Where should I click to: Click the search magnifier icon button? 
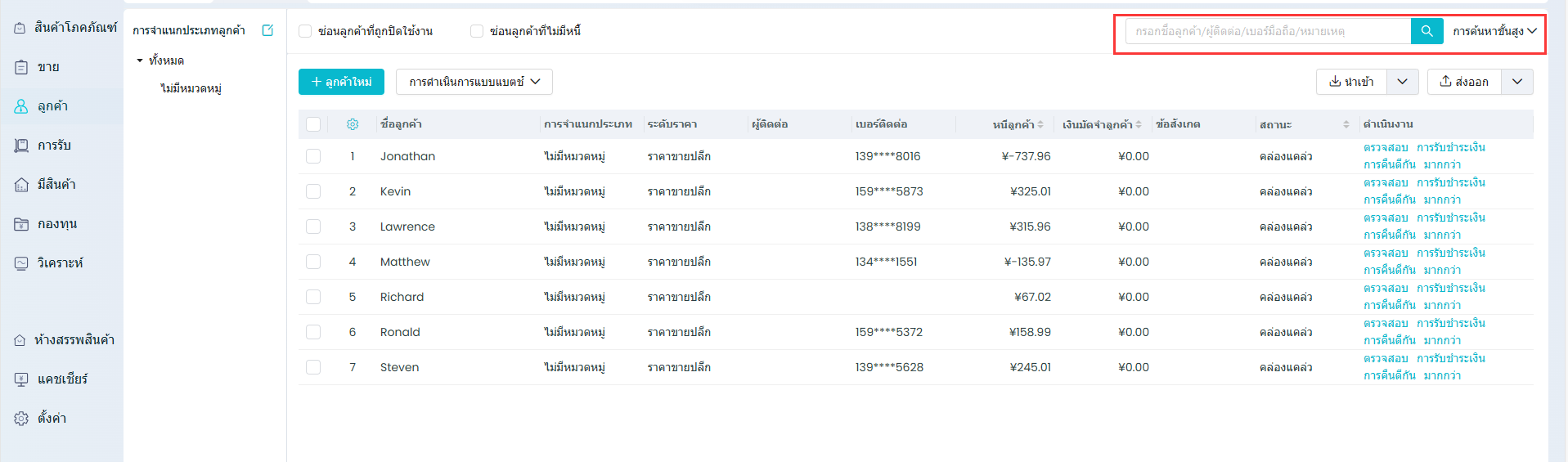(1426, 31)
